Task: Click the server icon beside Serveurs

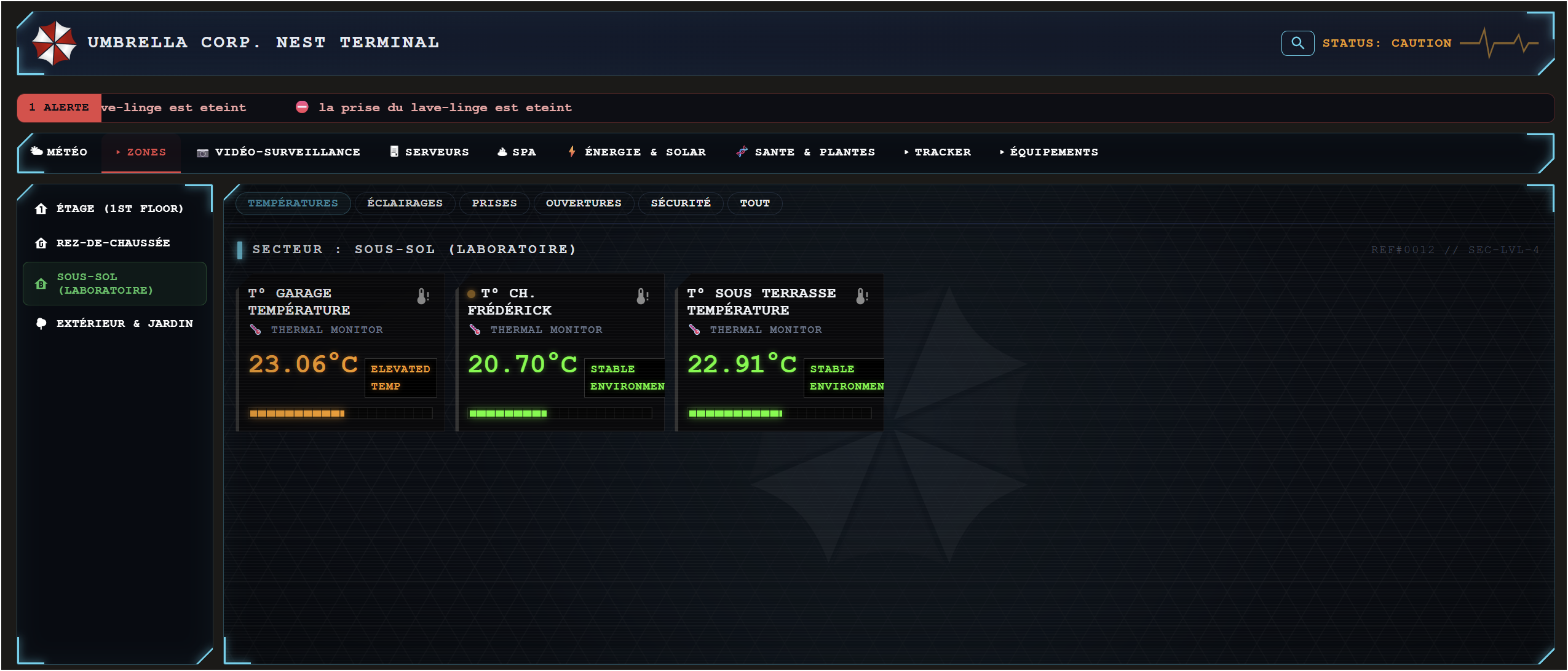Action: (394, 151)
